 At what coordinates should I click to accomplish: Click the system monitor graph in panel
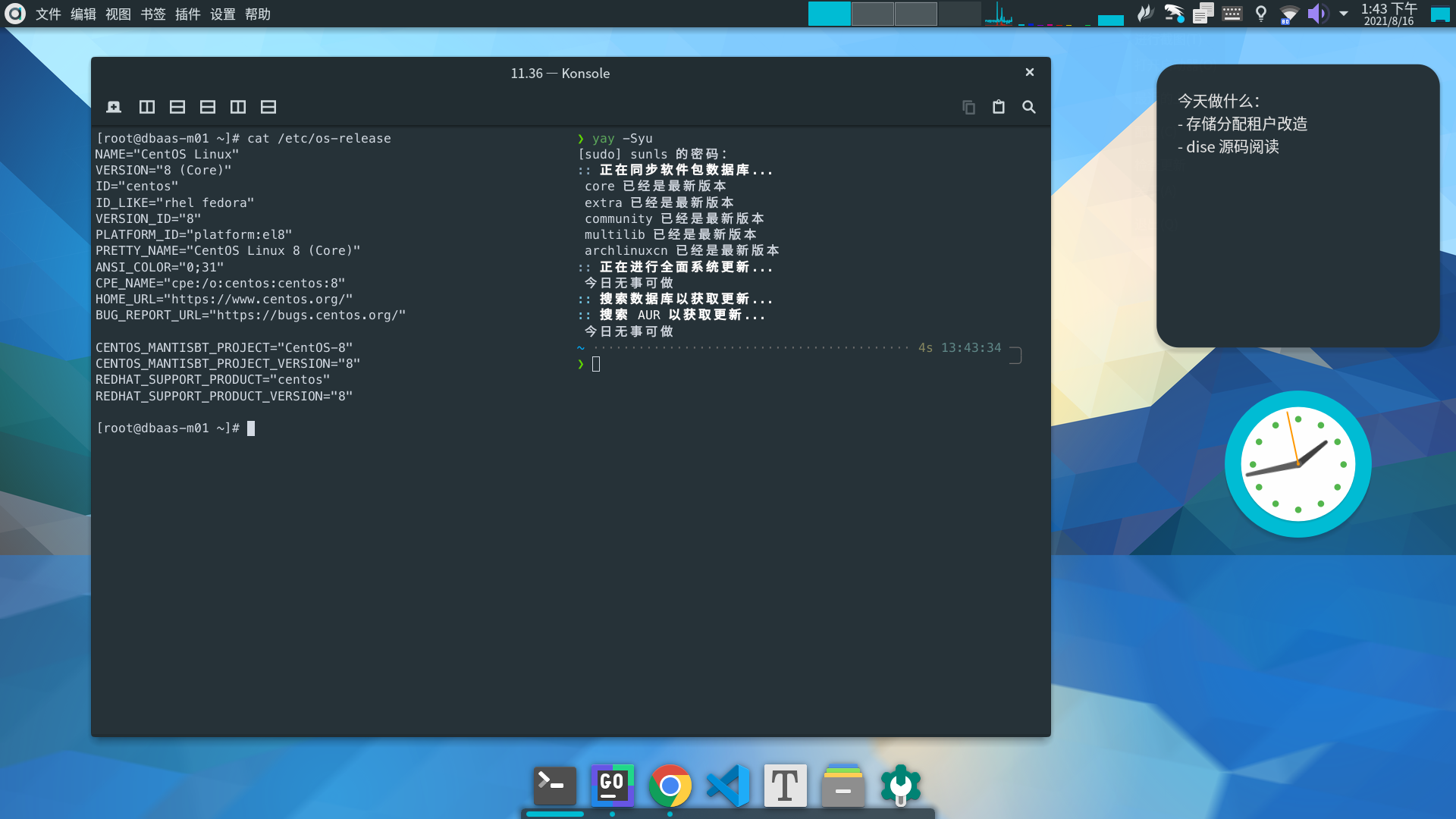click(998, 14)
